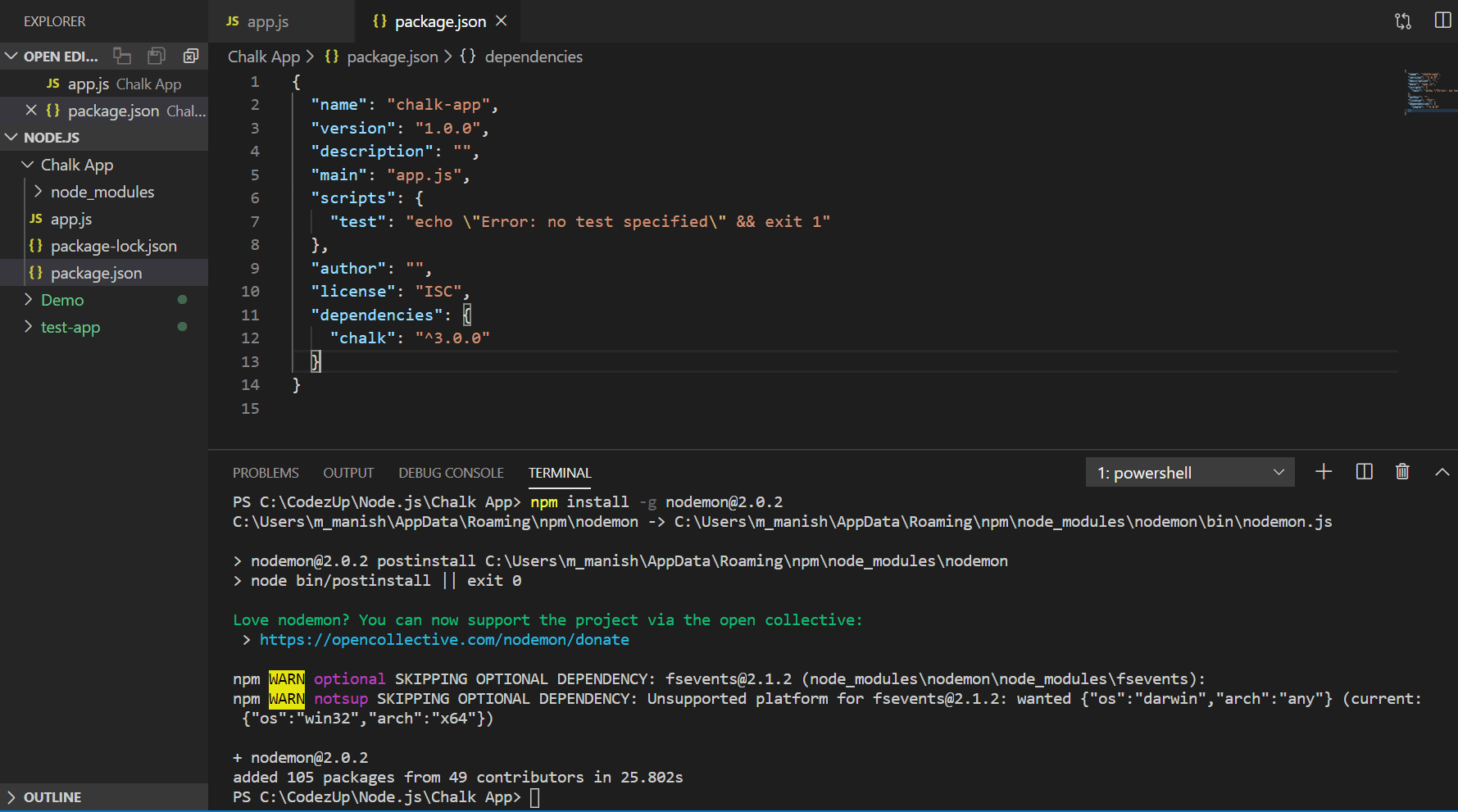Open the '1: powershell' terminal dropdown
1458x812 pixels.
[1189, 472]
